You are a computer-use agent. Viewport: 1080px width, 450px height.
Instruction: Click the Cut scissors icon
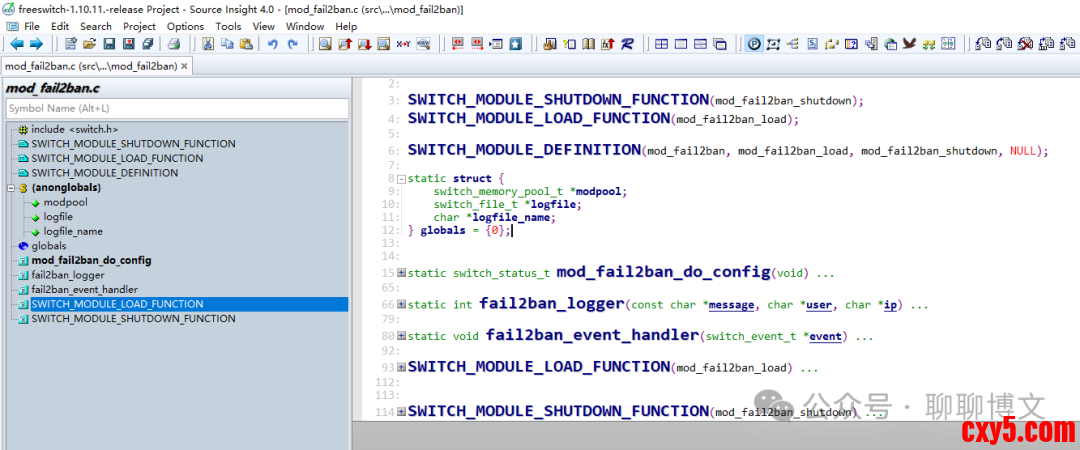pos(208,44)
